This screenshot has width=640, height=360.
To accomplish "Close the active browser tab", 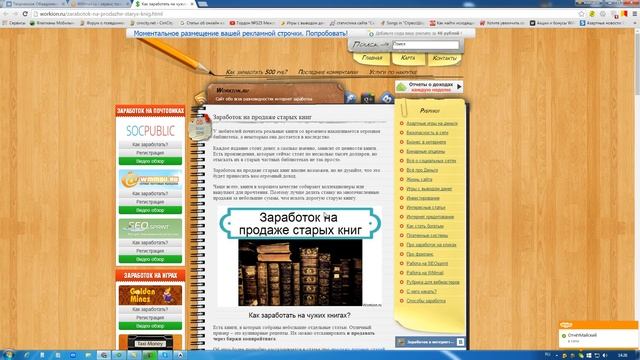I will (192, 4).
